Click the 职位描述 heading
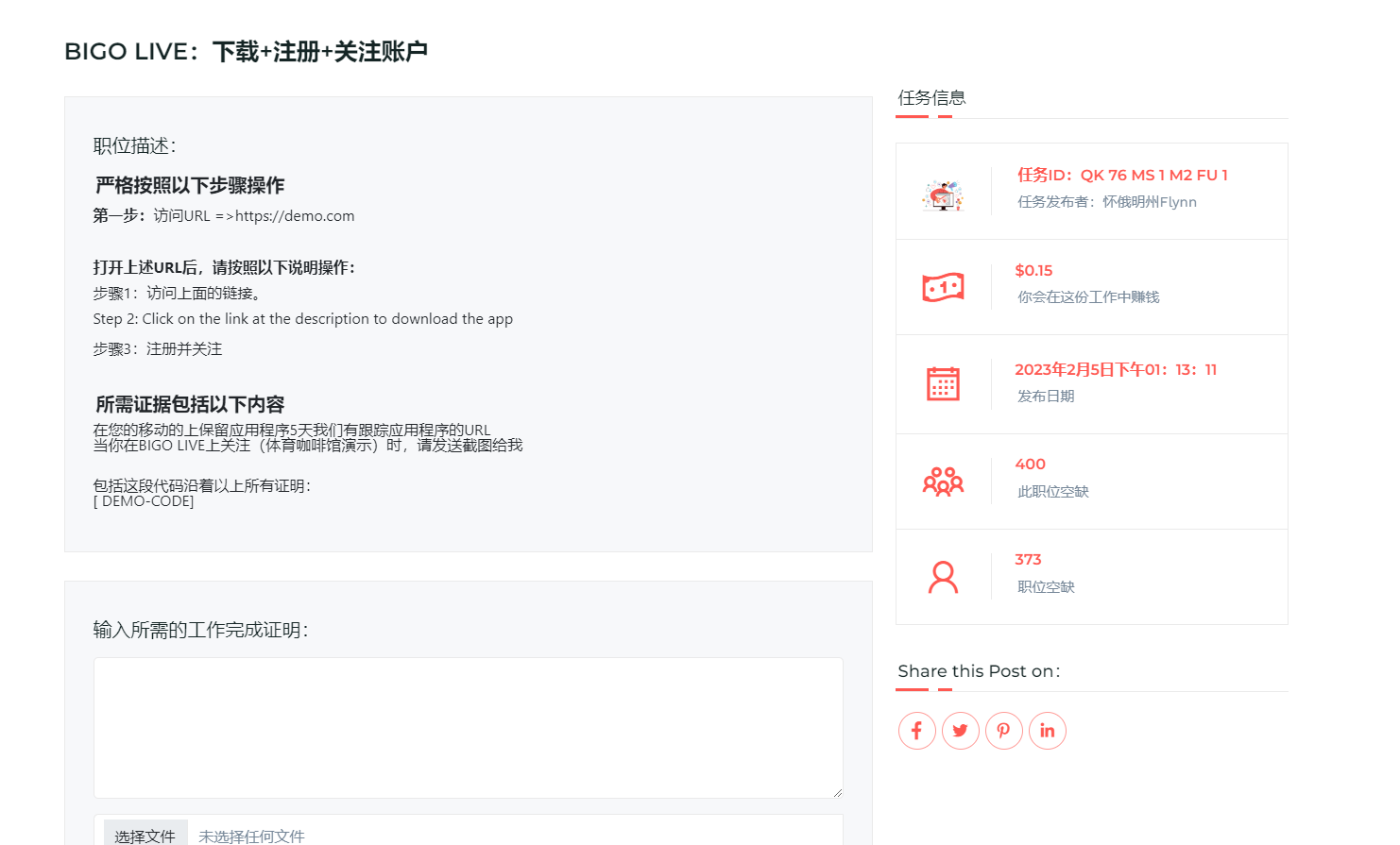 pos(134,145)
